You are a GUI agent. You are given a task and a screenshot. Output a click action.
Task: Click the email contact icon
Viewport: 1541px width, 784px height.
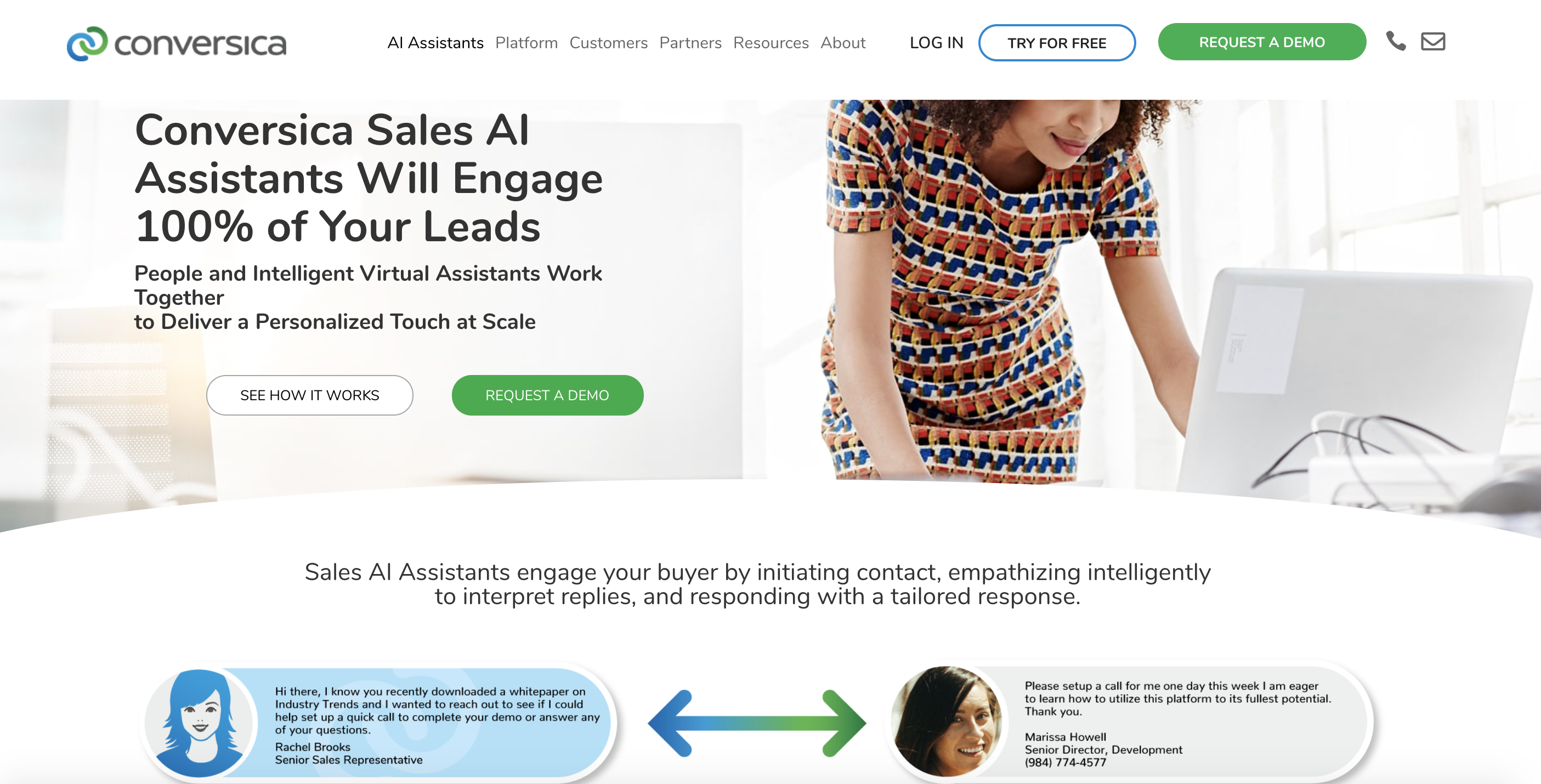tap(1432, 42)
